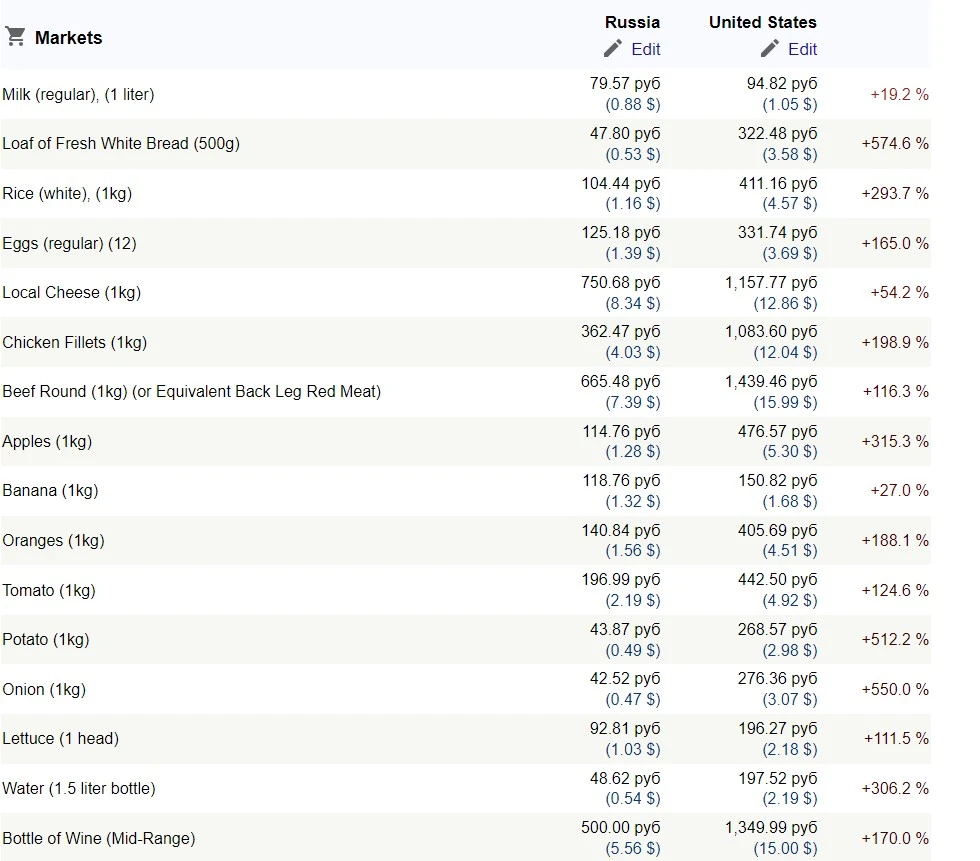Click the 1,083.60 руб chicken price
Viewport: 980px width, 861px height.
coord(771,332)
